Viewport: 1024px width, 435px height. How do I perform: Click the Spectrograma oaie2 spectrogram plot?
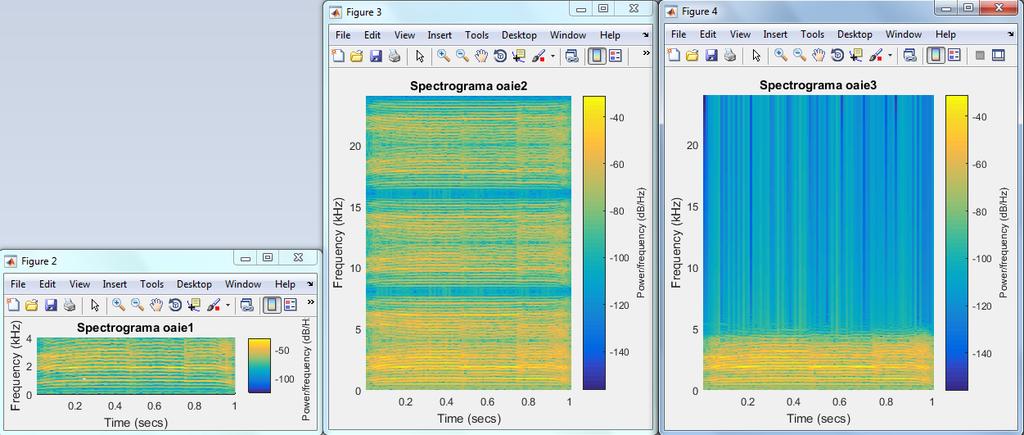point(468,243)
